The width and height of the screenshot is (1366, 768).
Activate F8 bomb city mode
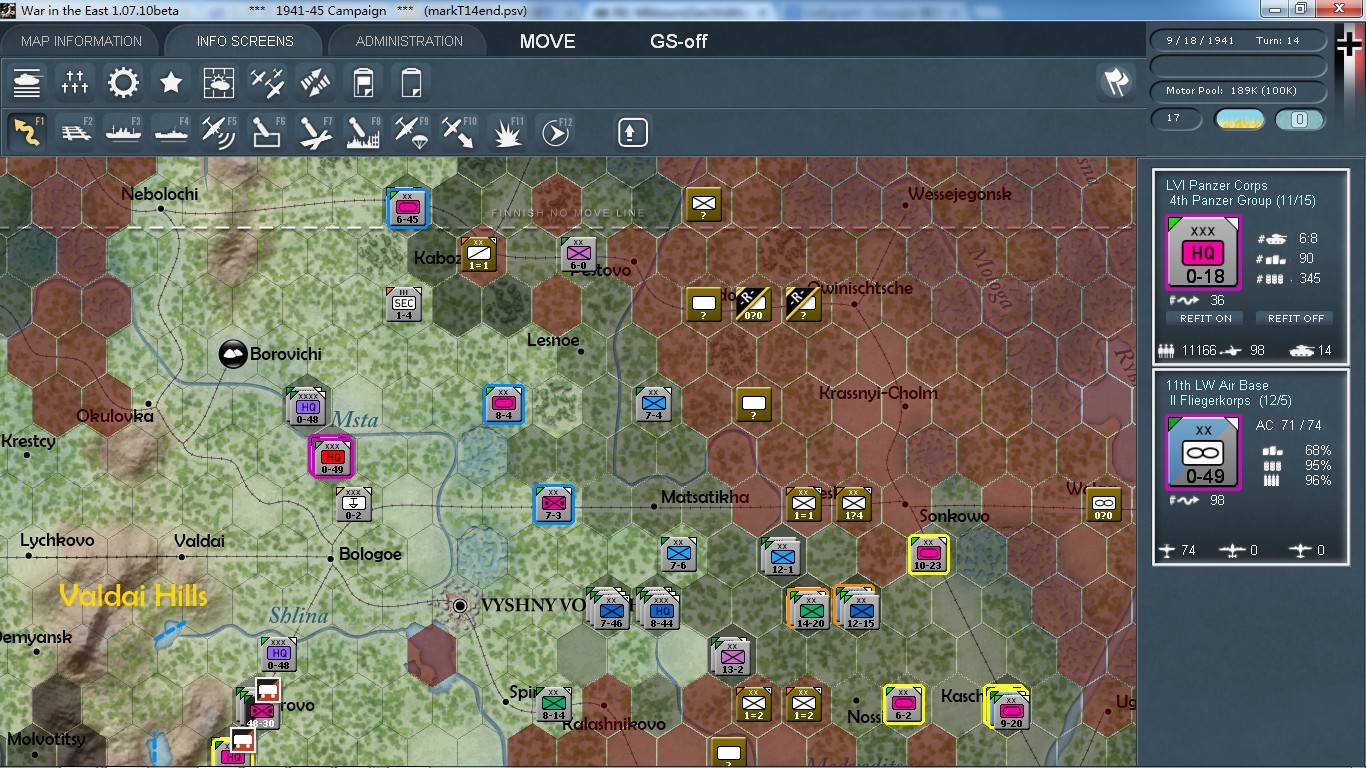pos(363,131)
